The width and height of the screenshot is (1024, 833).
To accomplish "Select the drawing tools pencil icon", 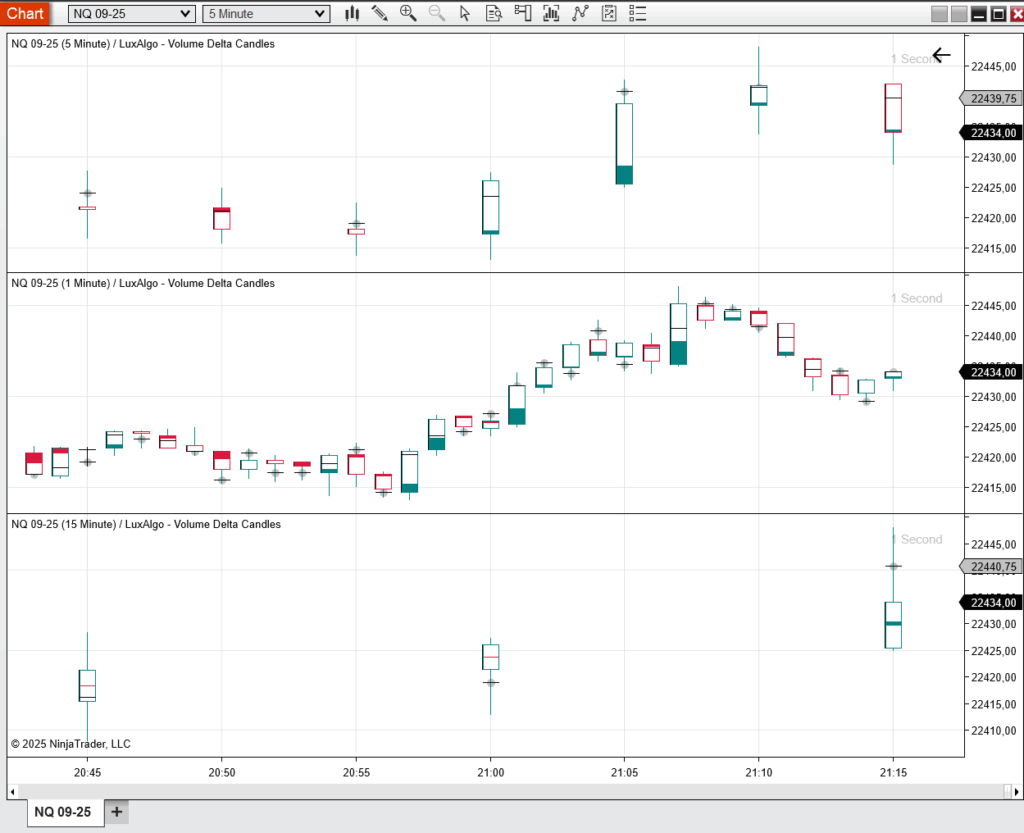I will coord(379,13).
